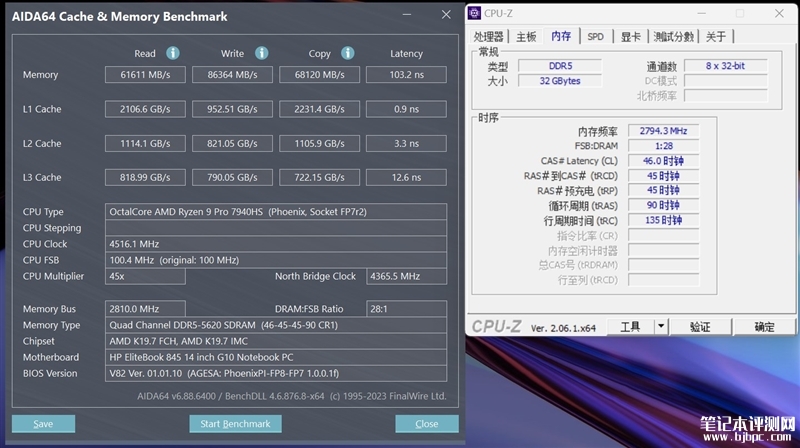Screen dimensions: 800x448
Task: Click the L1 Cache Read value 2106.6 GB/s
Action: [x=145, y=109]
